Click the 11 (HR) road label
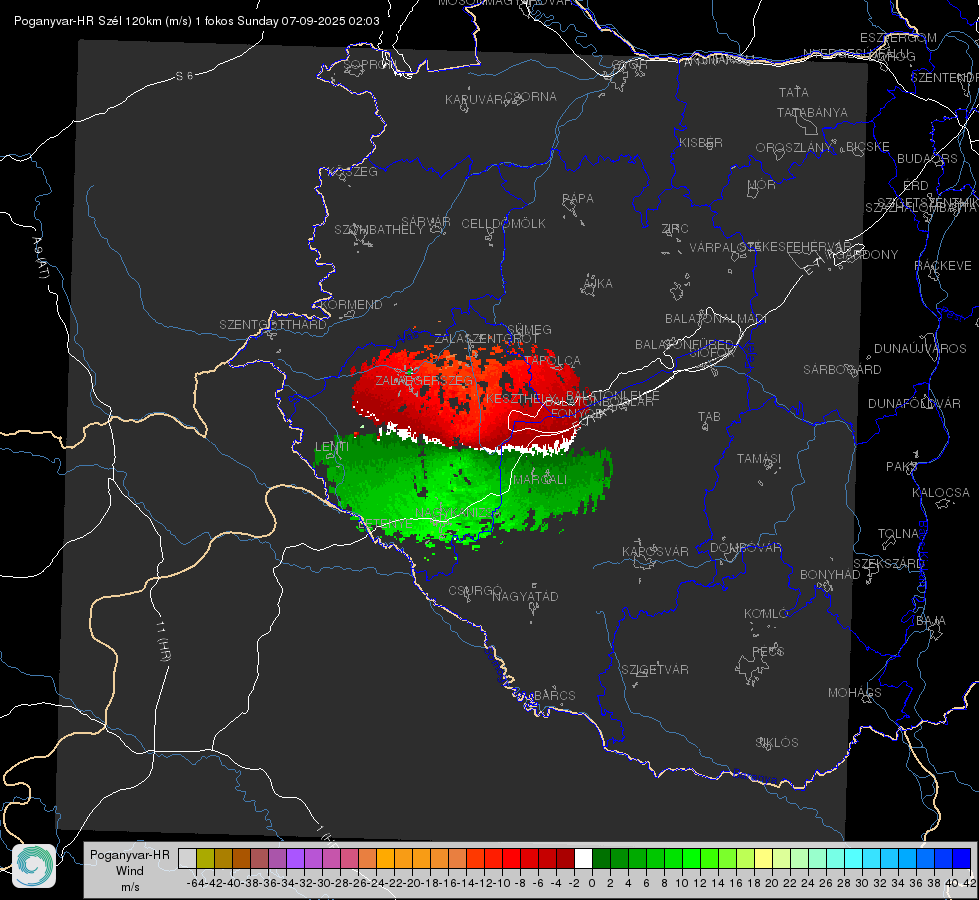 click(x=162, y=640)
